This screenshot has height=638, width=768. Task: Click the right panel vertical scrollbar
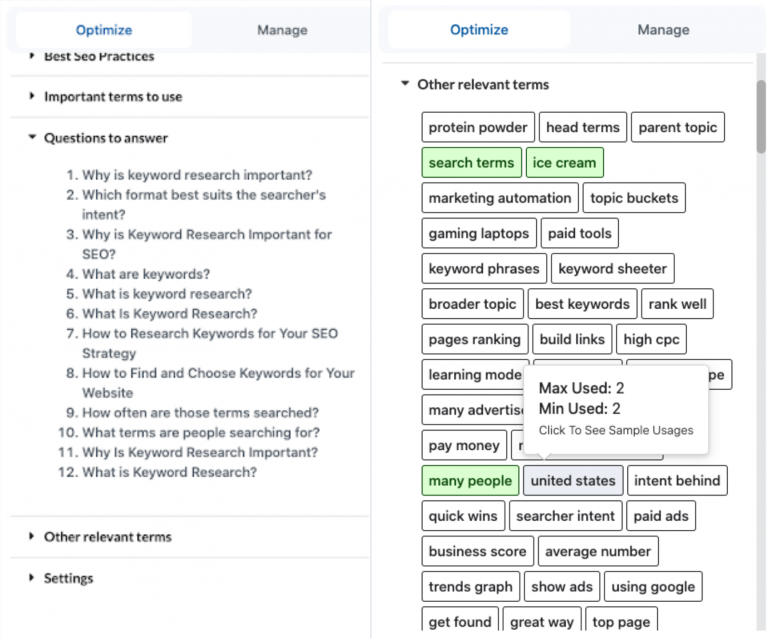[761, 117]
